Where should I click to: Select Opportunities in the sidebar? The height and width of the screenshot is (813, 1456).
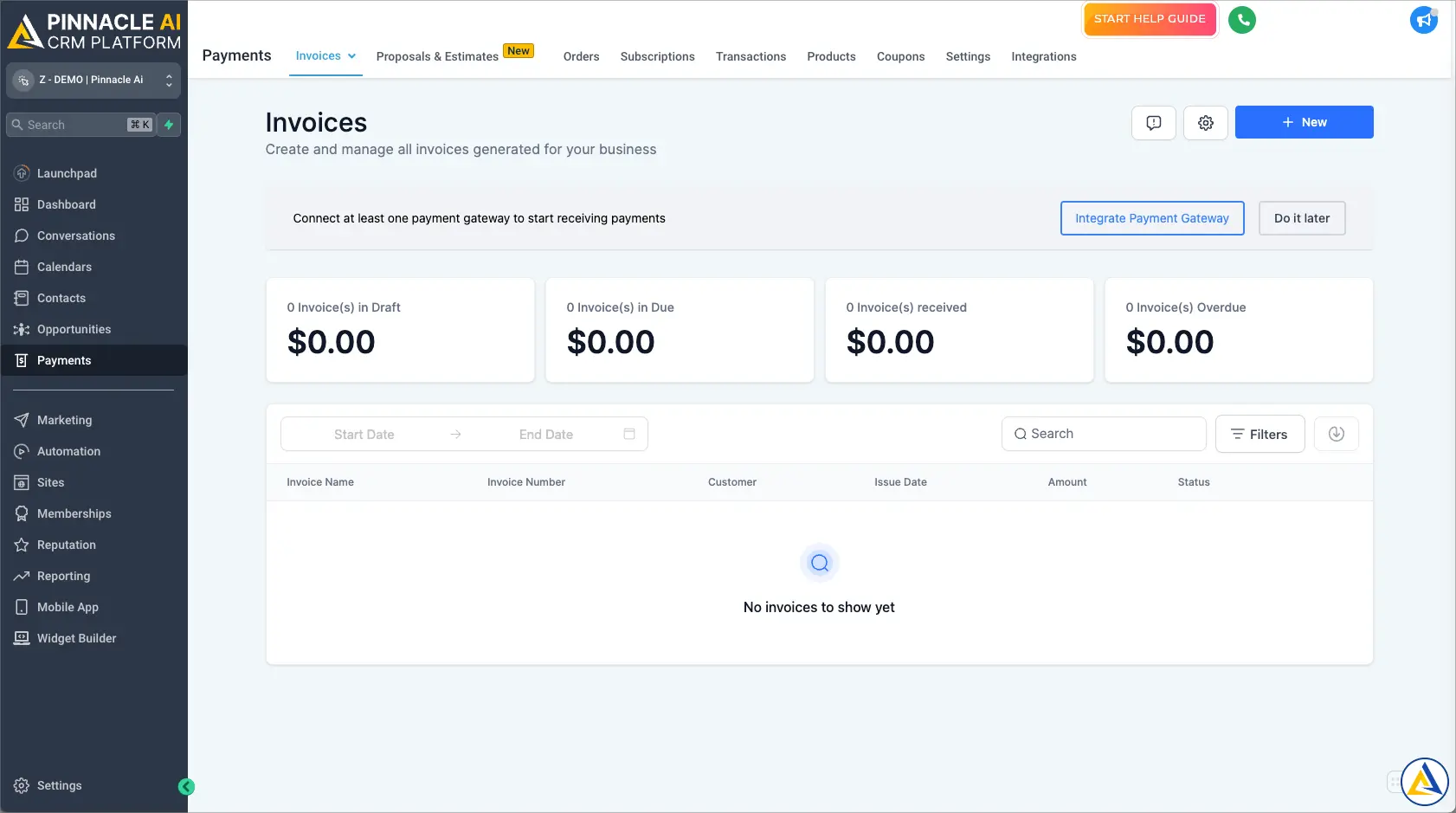(74, 329)
